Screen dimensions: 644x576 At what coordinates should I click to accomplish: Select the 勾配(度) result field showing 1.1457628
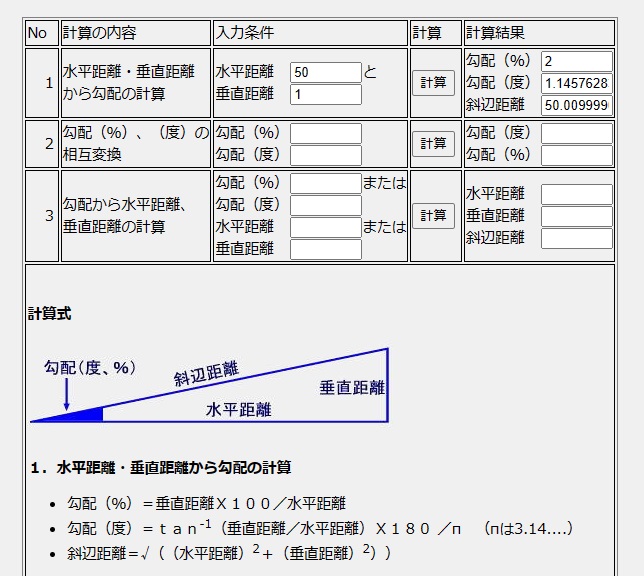coord(577,83)
